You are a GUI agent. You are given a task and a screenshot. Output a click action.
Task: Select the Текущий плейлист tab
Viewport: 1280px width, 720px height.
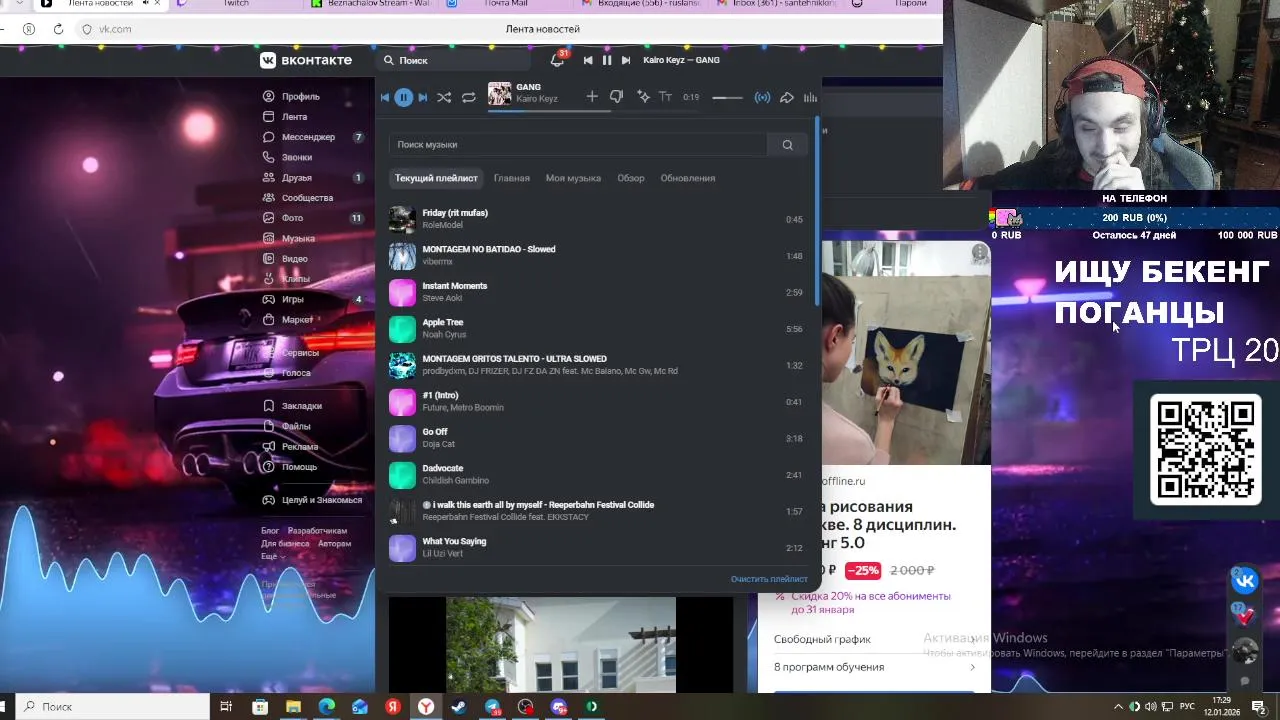[436, 178]
